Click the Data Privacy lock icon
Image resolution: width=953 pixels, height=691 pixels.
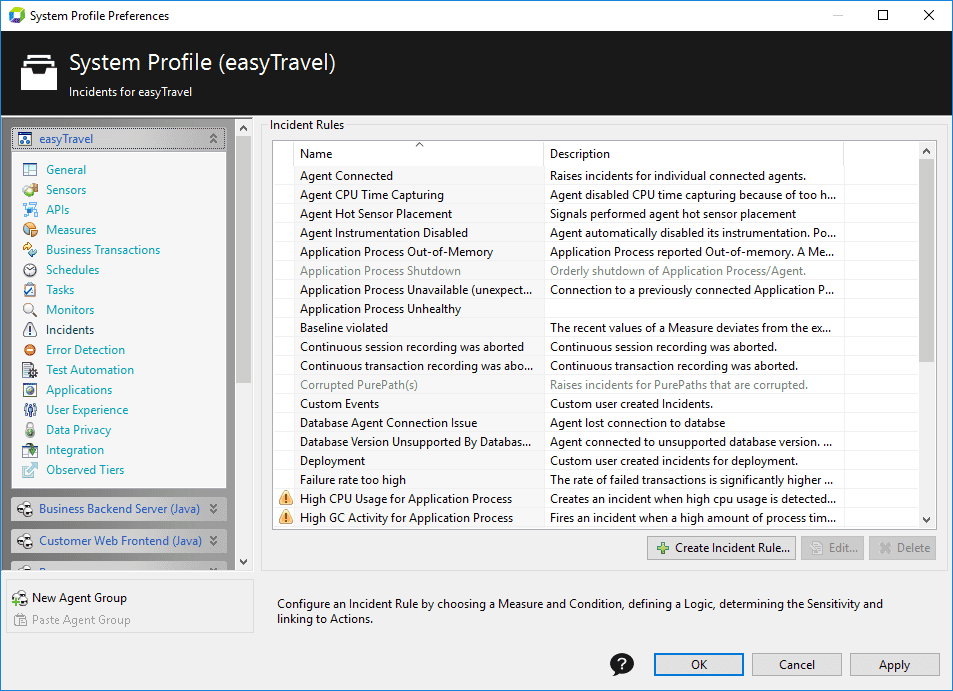coord(30,430)
